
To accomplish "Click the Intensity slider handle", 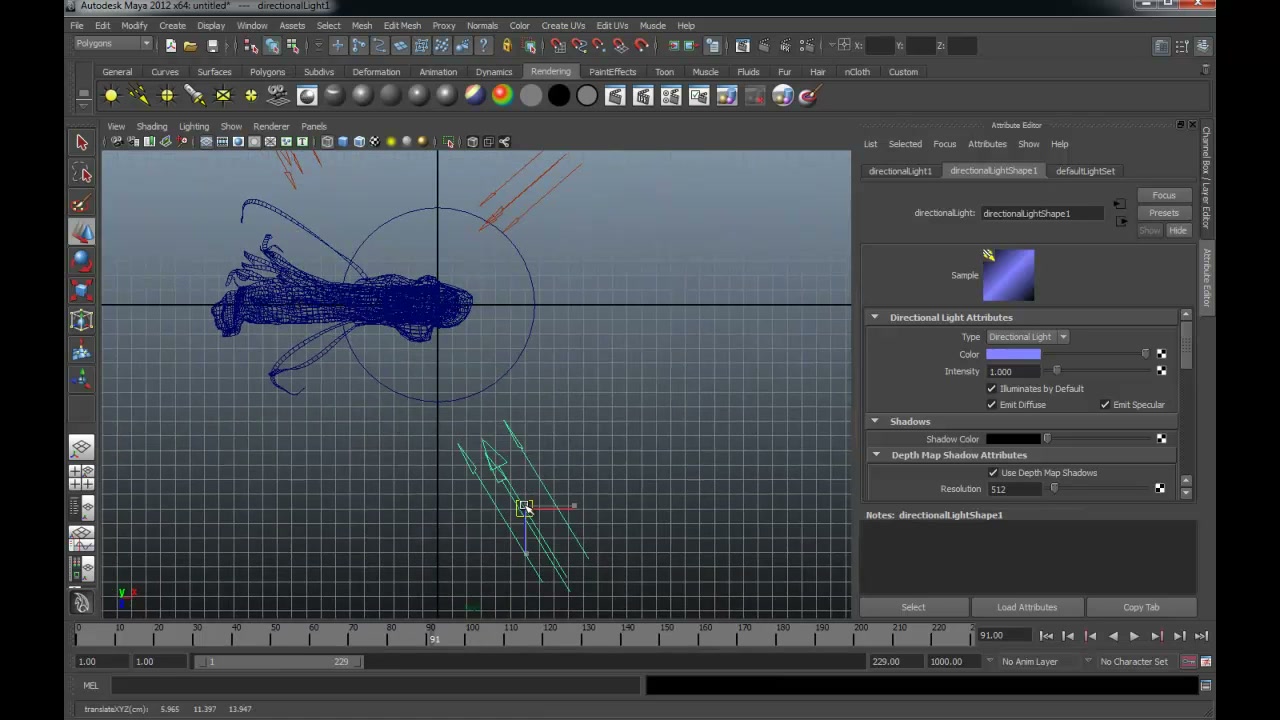I will (x=1057, y=371).
